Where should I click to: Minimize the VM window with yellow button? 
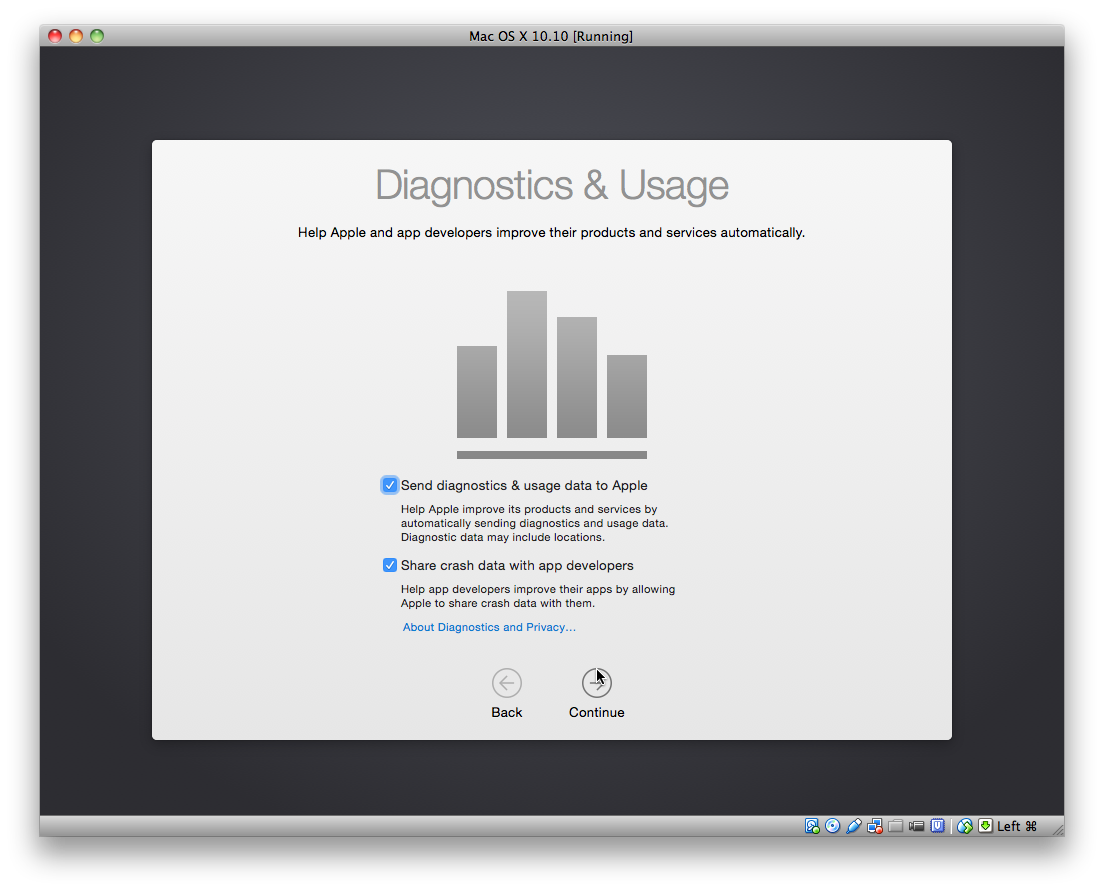(76, 36)
